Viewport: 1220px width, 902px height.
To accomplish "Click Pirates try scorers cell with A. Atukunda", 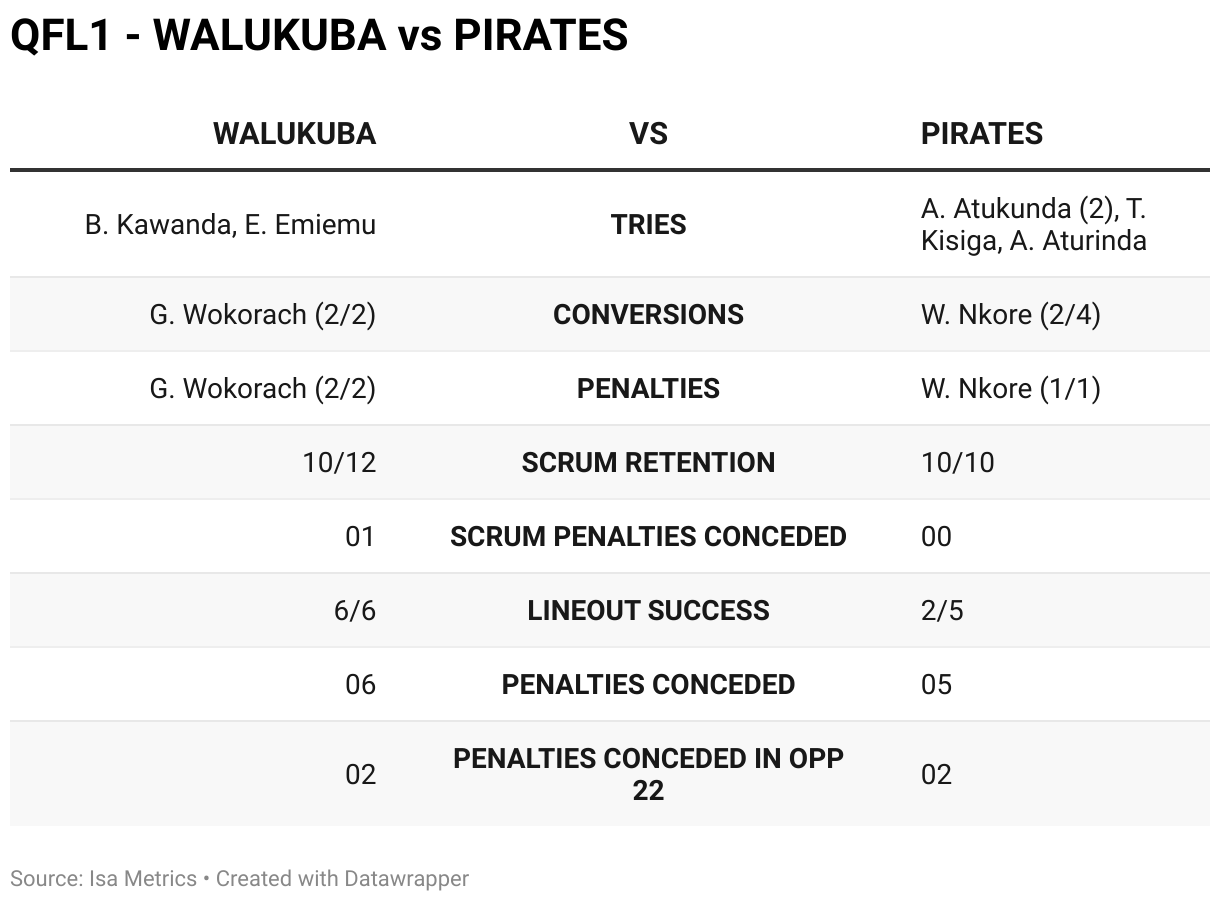I will pos(1033,225).
